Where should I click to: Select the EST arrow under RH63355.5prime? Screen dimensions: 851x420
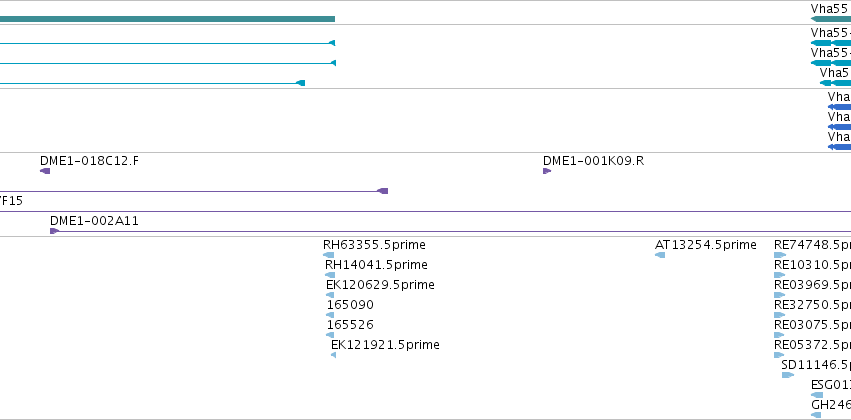(328, 255)
